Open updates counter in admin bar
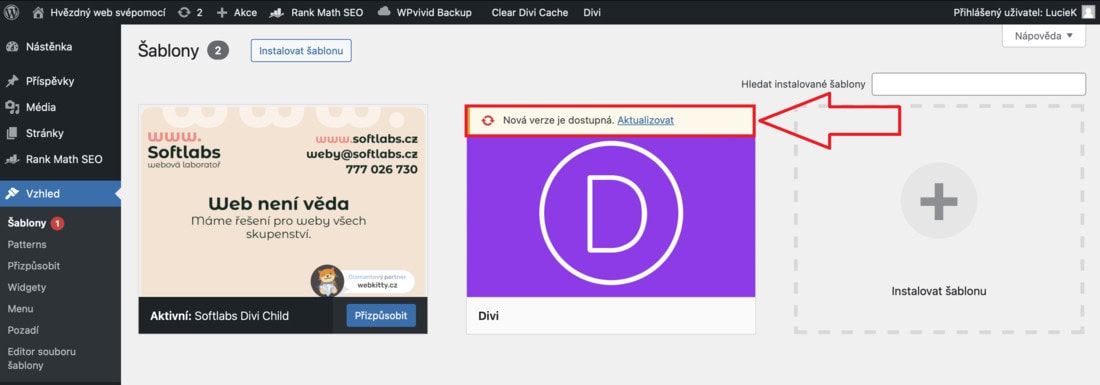The height and width of the screenshot is (385, 1100). coord(190,13)
